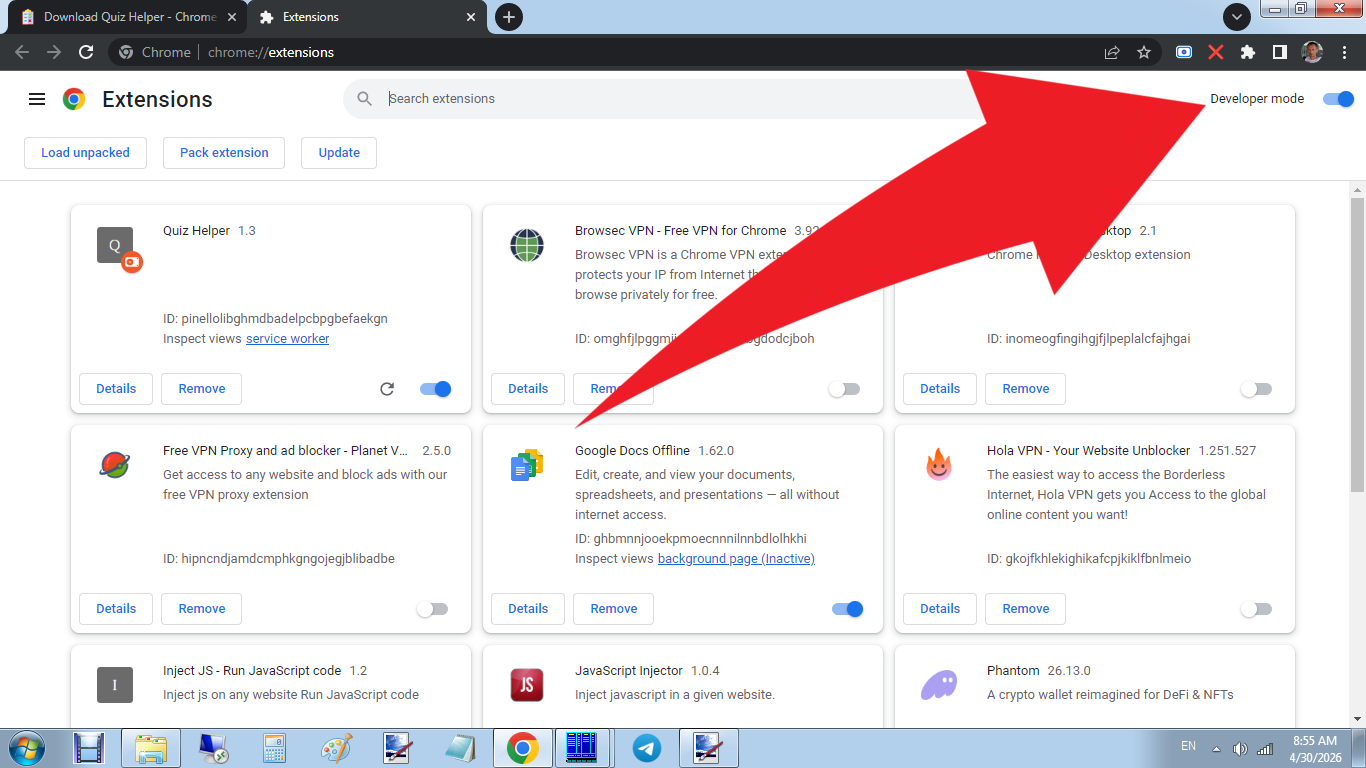Screen dimensions: 1366x768
Task: Click the scrollbar up arrow
Action: coord(1357,189)
